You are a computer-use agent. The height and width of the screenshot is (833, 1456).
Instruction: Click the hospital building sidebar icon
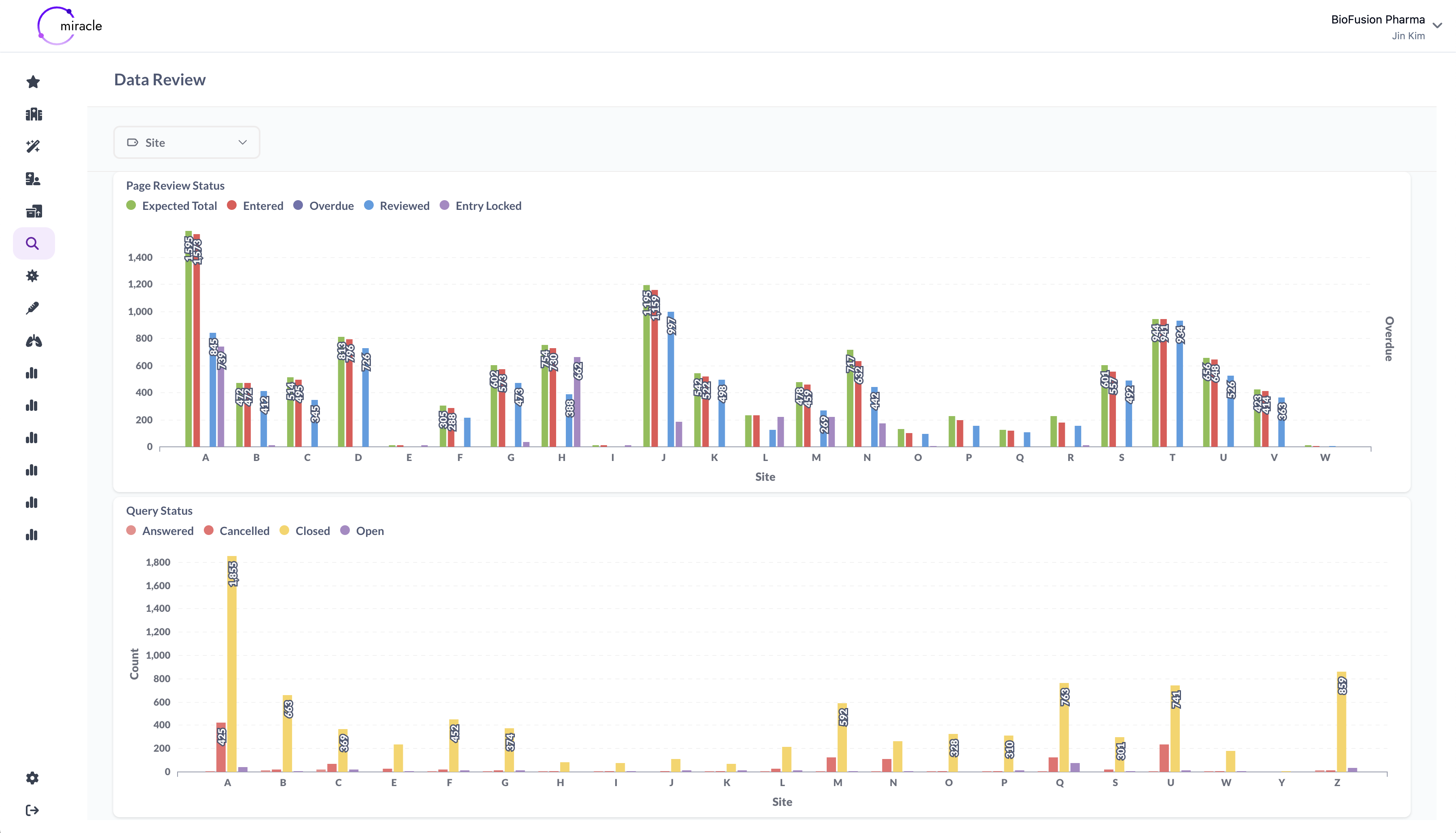[33, 114]
